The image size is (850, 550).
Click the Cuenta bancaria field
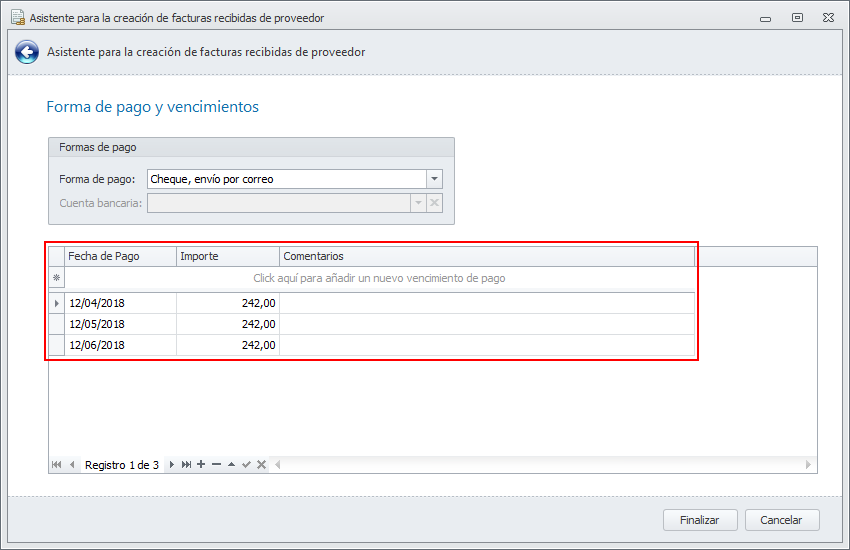[279, 203]
